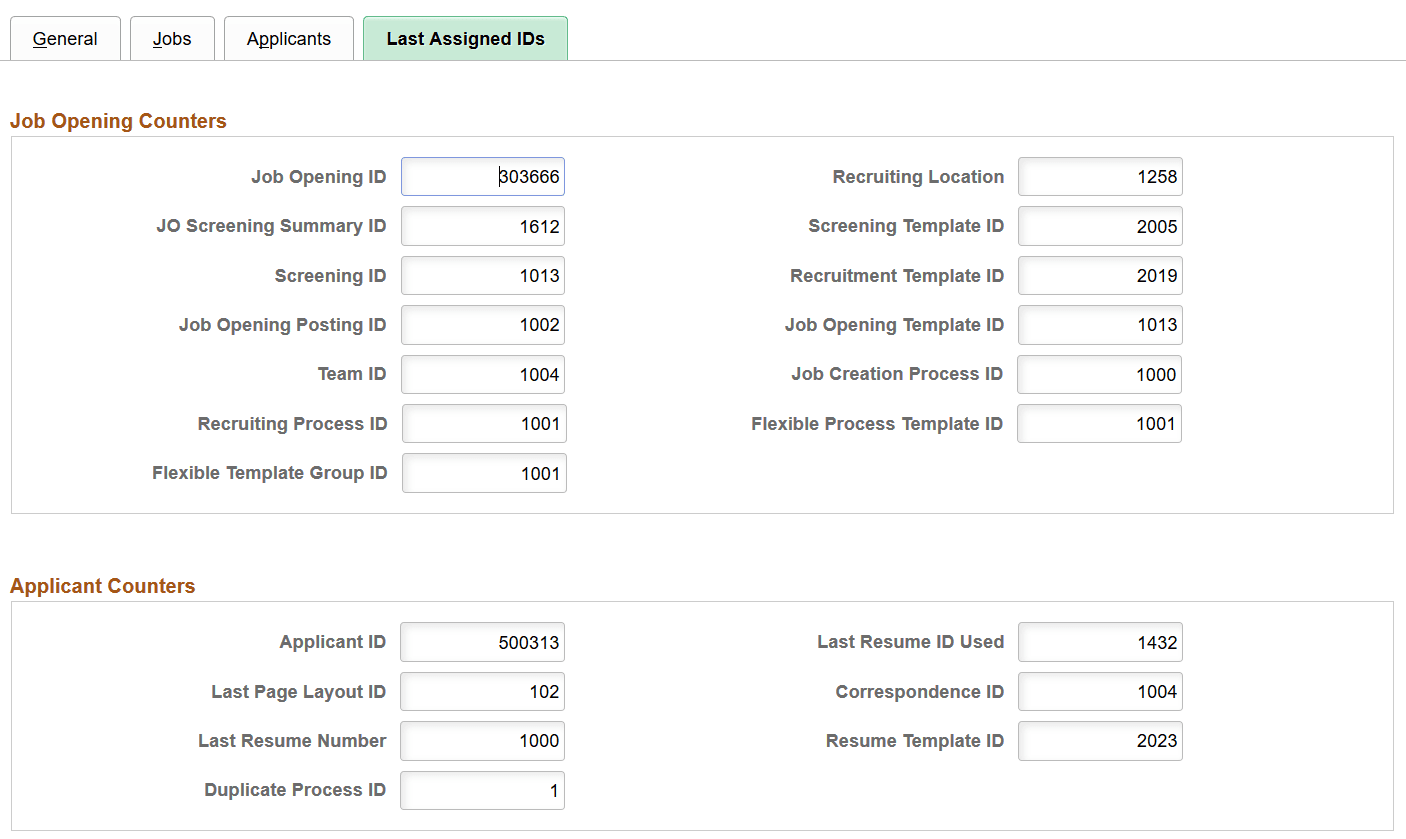Click the Job Opening ID label

[318, 177]
